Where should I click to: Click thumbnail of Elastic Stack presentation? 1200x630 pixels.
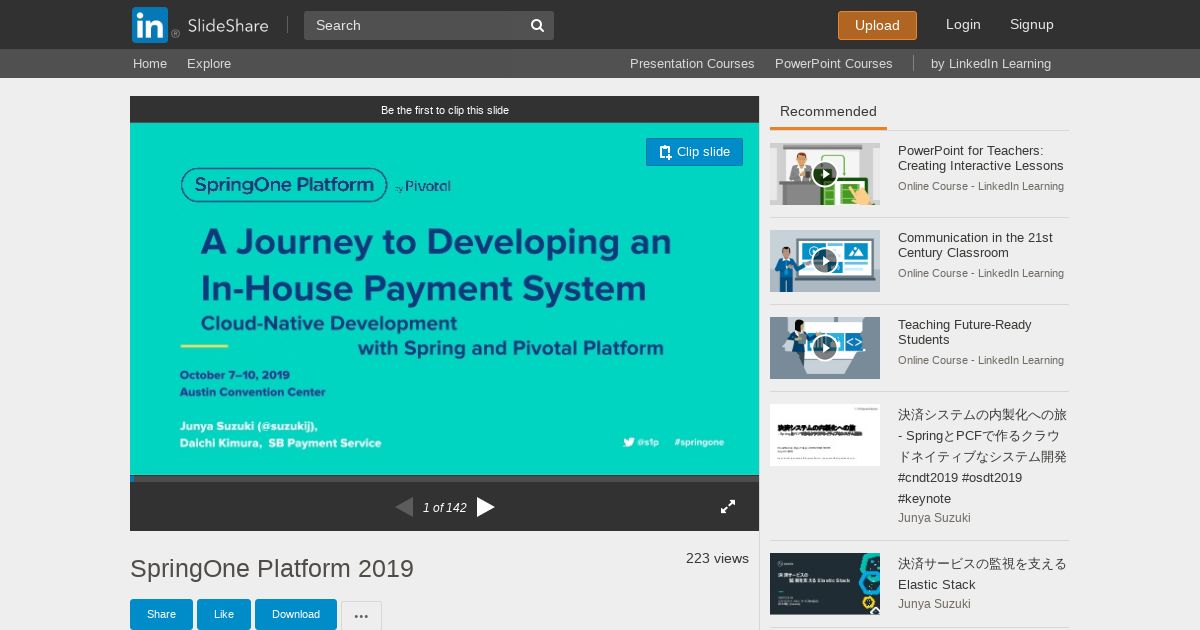click(x=825, y=584)
